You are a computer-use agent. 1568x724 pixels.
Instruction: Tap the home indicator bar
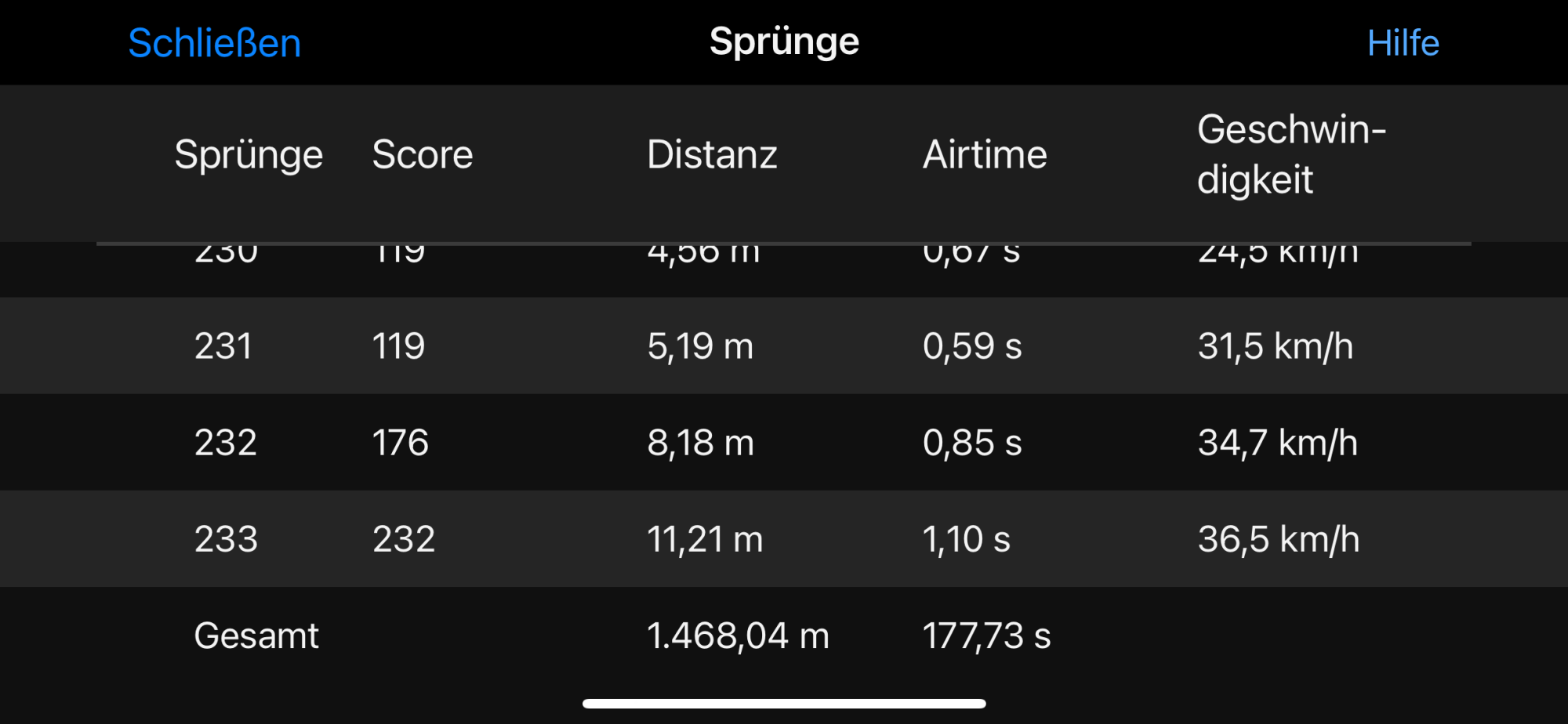784,704
